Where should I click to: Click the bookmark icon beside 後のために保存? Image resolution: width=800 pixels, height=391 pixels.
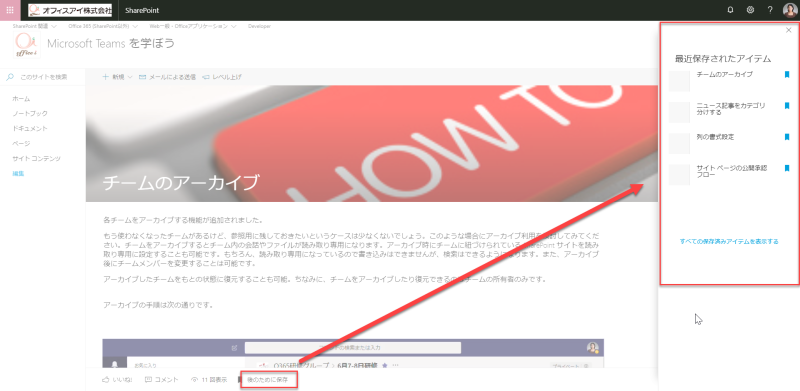pyautogui.click(x=240, y=380)
